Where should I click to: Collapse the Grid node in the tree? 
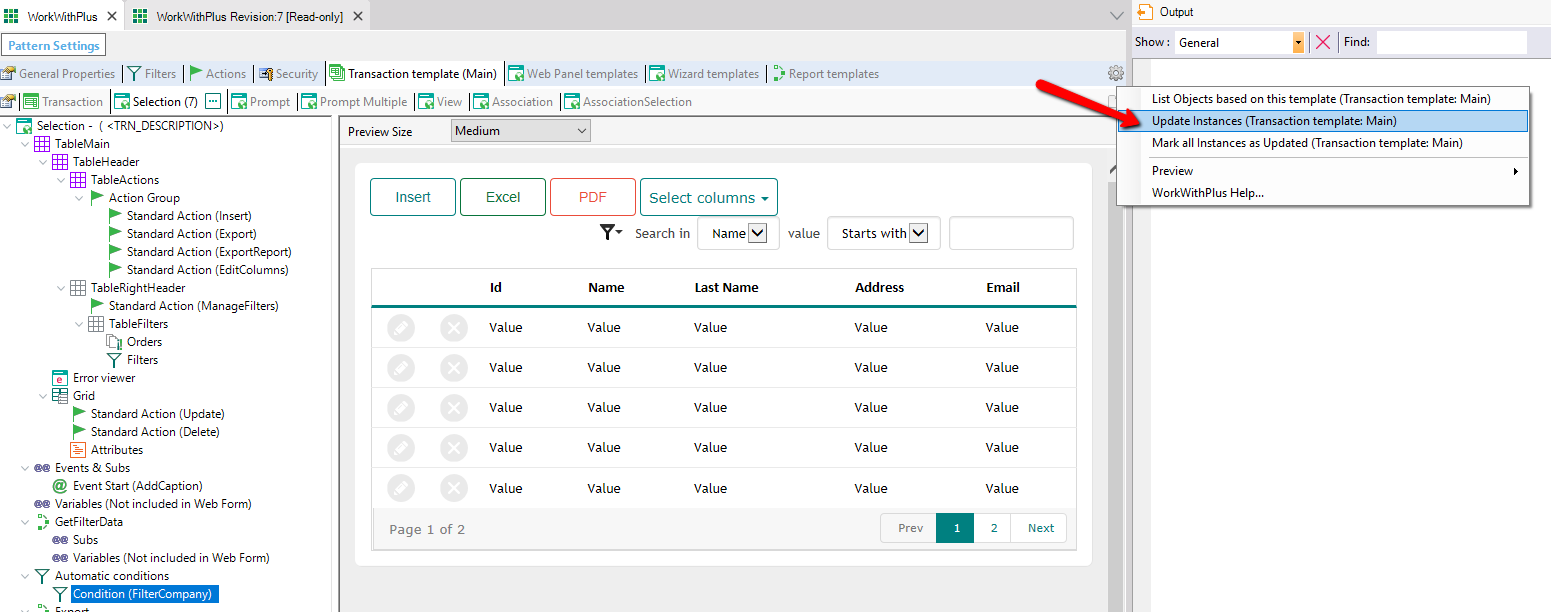click(43, 396)
